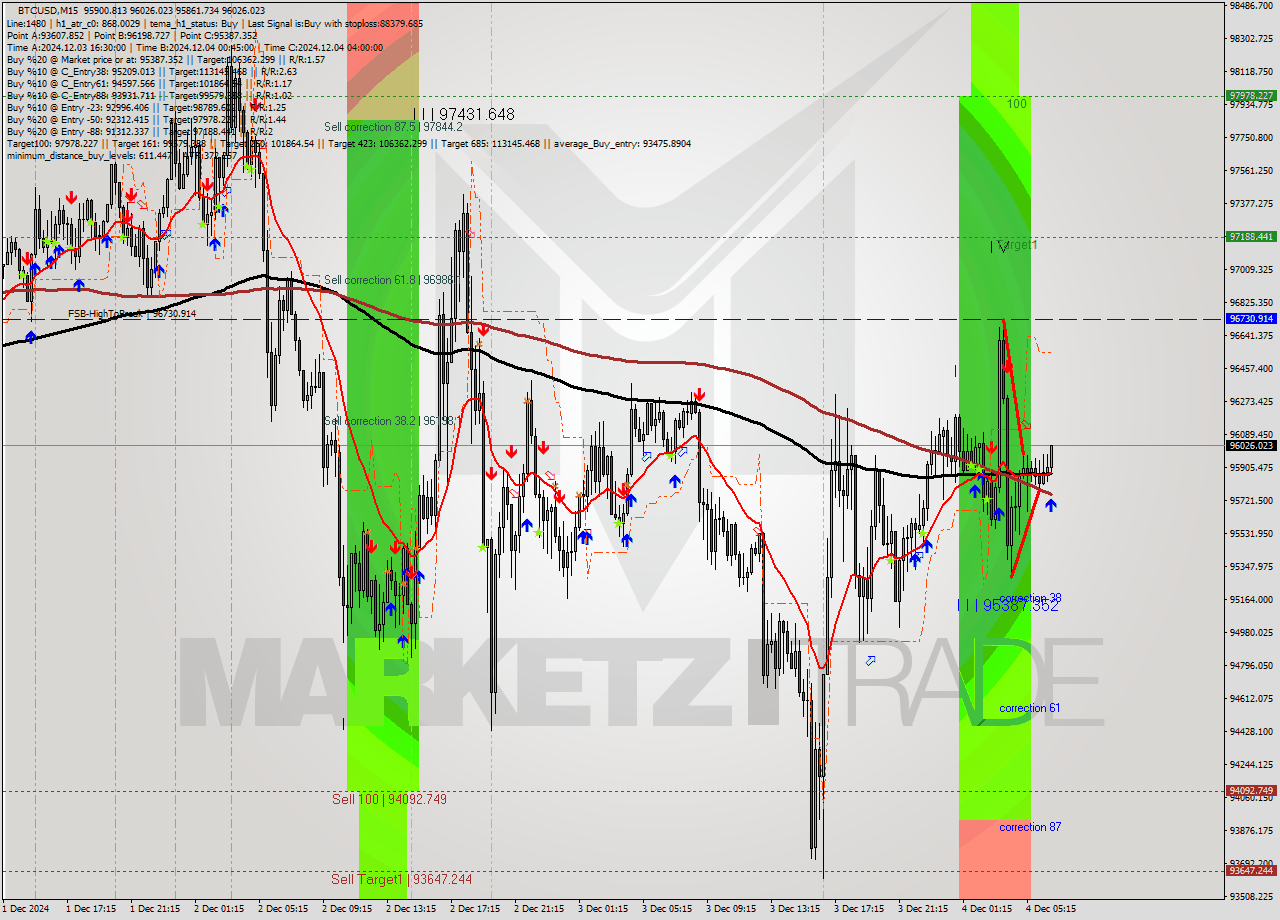Click the '2 Dec 01:15' time axis label
Screen dimensions: 1280x920
click(218, 909)
